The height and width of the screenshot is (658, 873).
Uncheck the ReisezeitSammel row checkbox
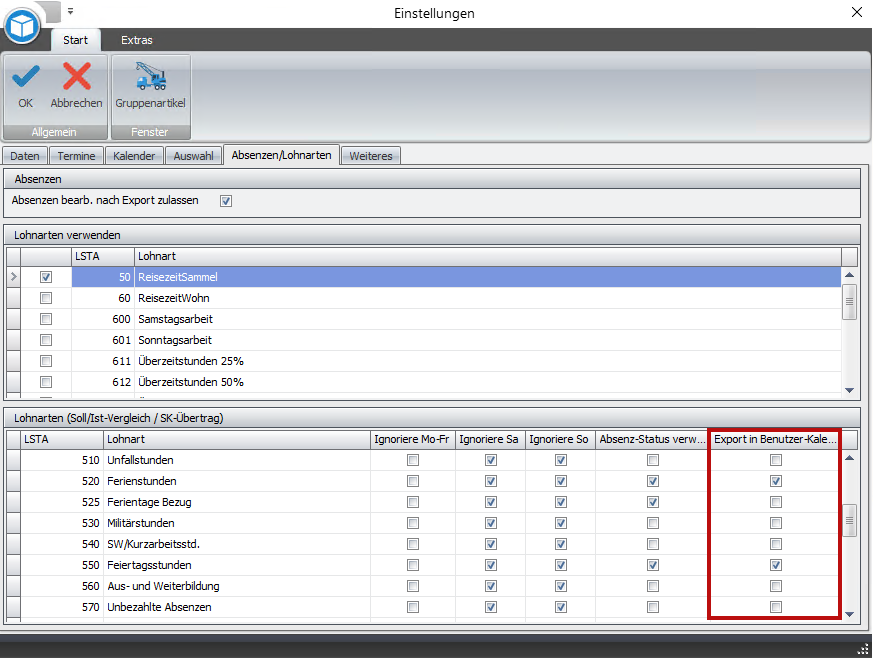click(x=46, y=277)
